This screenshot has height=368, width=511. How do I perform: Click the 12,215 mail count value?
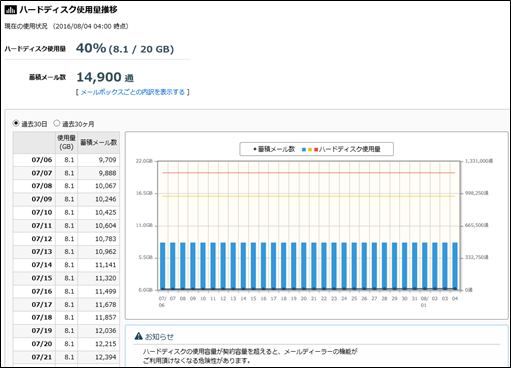point(106,344)
